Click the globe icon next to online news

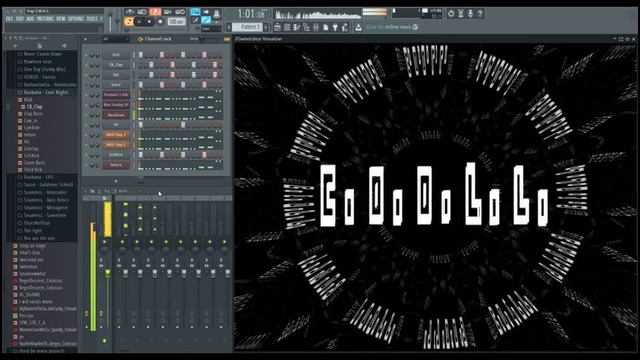coord(415,27)
